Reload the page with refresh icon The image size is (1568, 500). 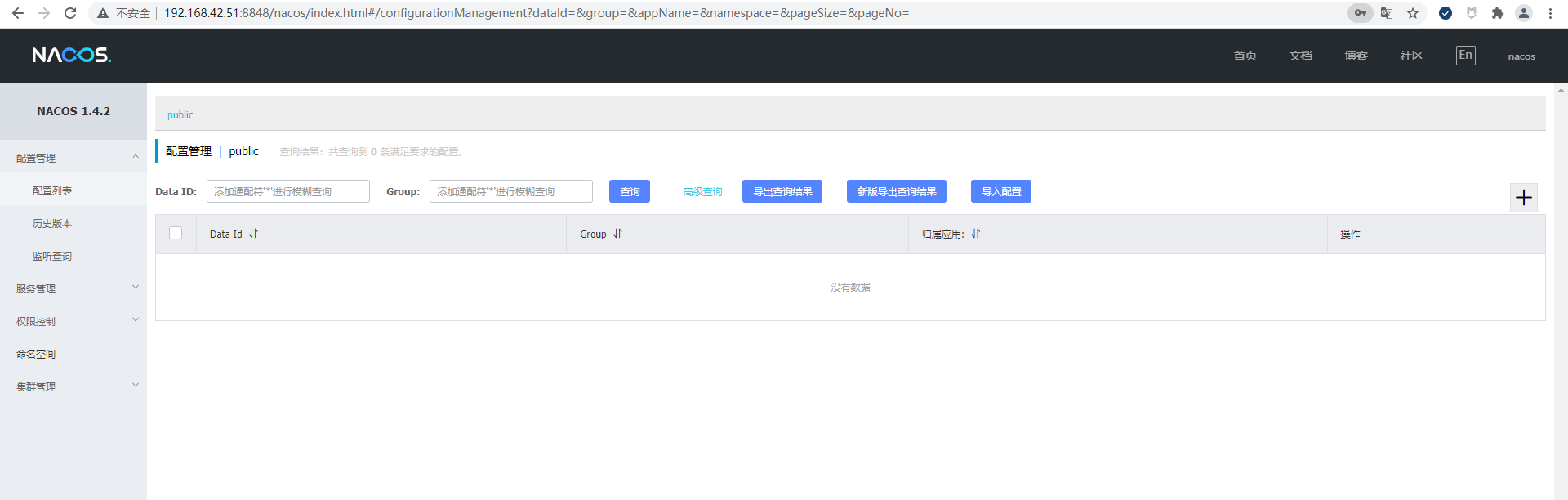(x=70, y=13)
